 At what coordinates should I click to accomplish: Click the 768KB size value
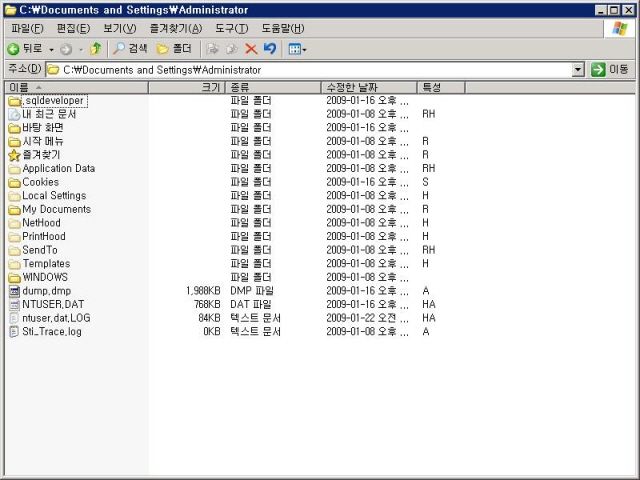coord(207,304)
